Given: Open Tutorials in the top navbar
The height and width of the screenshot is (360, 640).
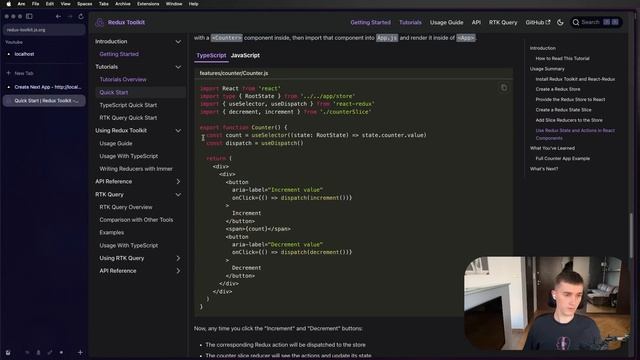Looking at the screenshot, I should [x=410, y=22].
